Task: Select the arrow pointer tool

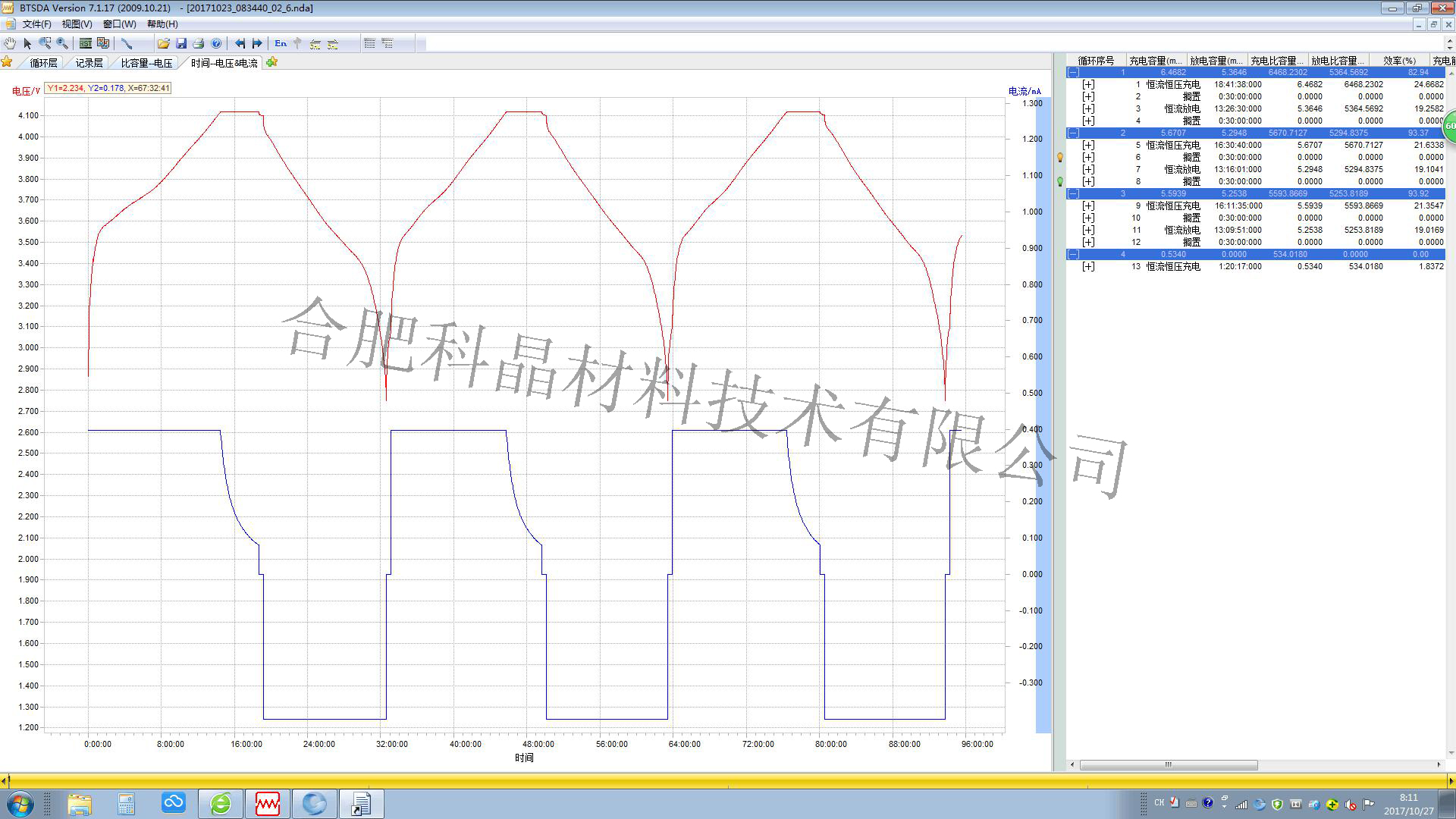Action: click(27, 44)
